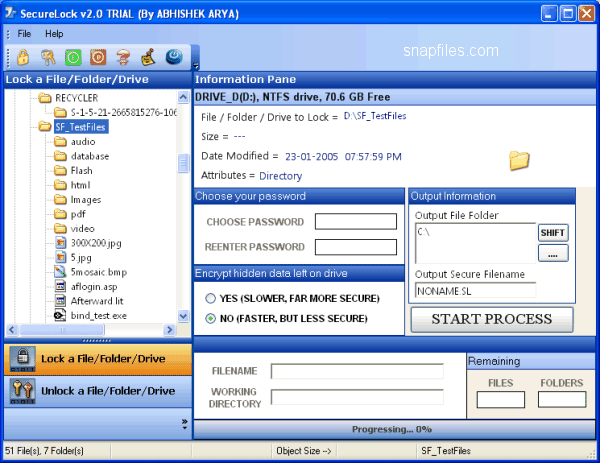Click the FILENAME field

(357, 372)
